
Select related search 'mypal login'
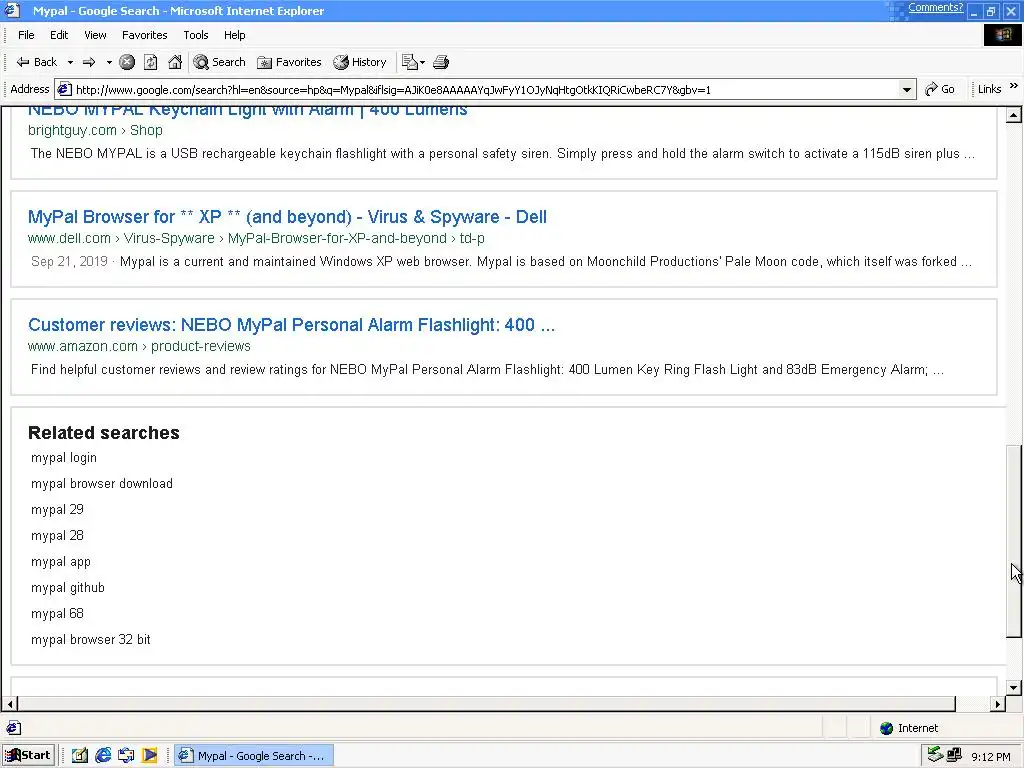coord(64,458)
